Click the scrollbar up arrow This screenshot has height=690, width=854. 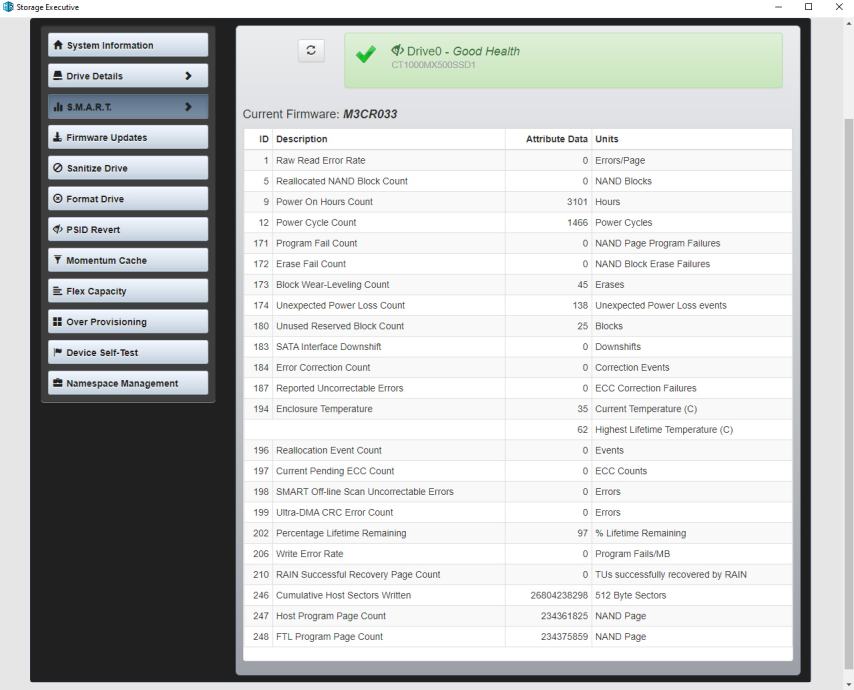849,23
